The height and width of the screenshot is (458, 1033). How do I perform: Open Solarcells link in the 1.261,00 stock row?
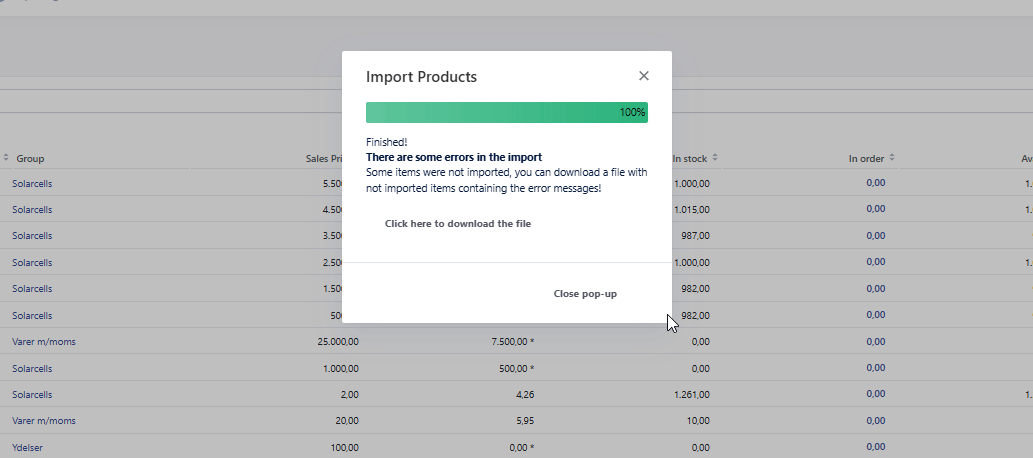(x=32, y=395)
